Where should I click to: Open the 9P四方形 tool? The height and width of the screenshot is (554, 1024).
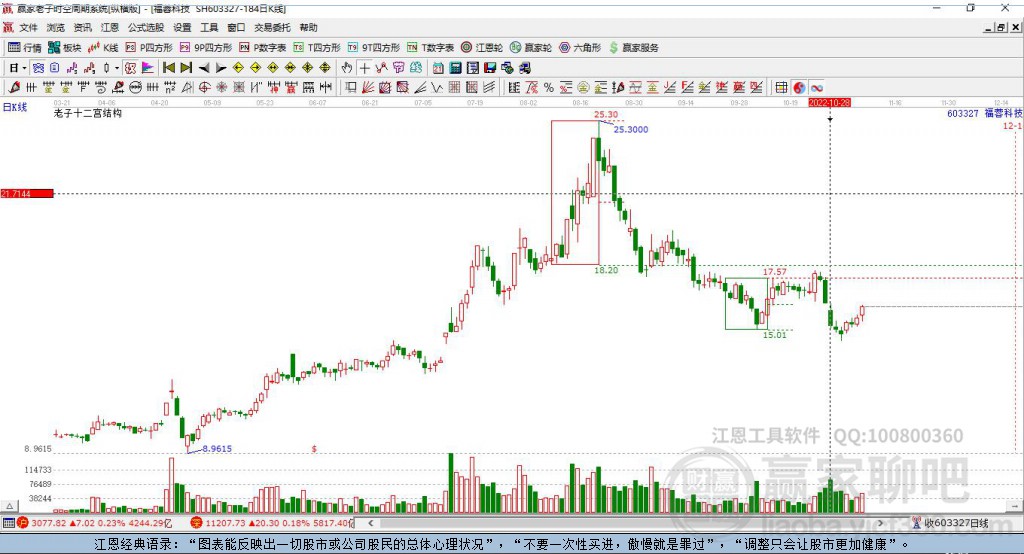206,48
